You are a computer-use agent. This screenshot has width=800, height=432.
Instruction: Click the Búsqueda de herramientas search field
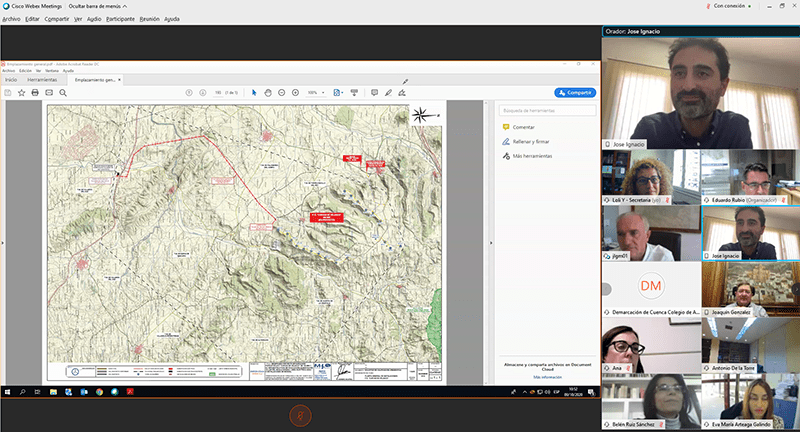[x=545, y=110]
